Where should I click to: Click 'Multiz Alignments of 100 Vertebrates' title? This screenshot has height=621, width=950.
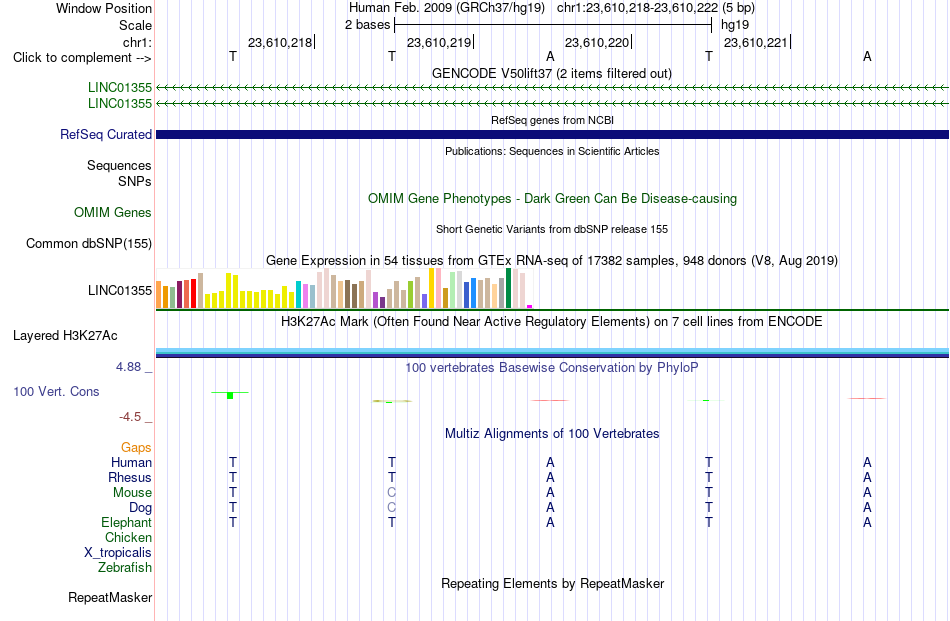[552, 433]
